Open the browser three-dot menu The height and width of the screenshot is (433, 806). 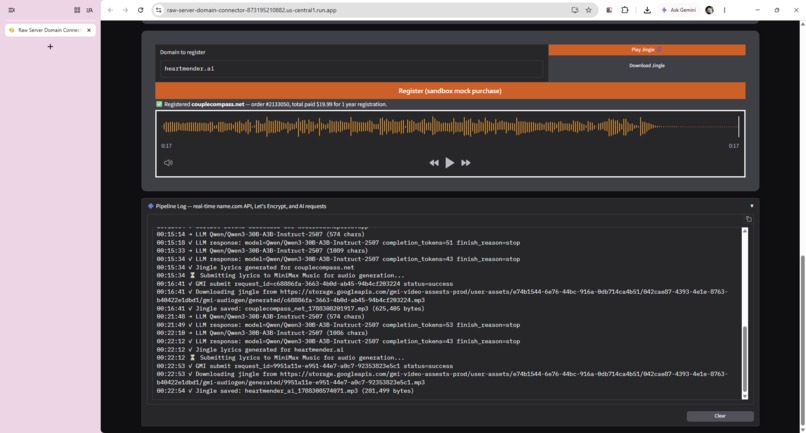(724, 10)
